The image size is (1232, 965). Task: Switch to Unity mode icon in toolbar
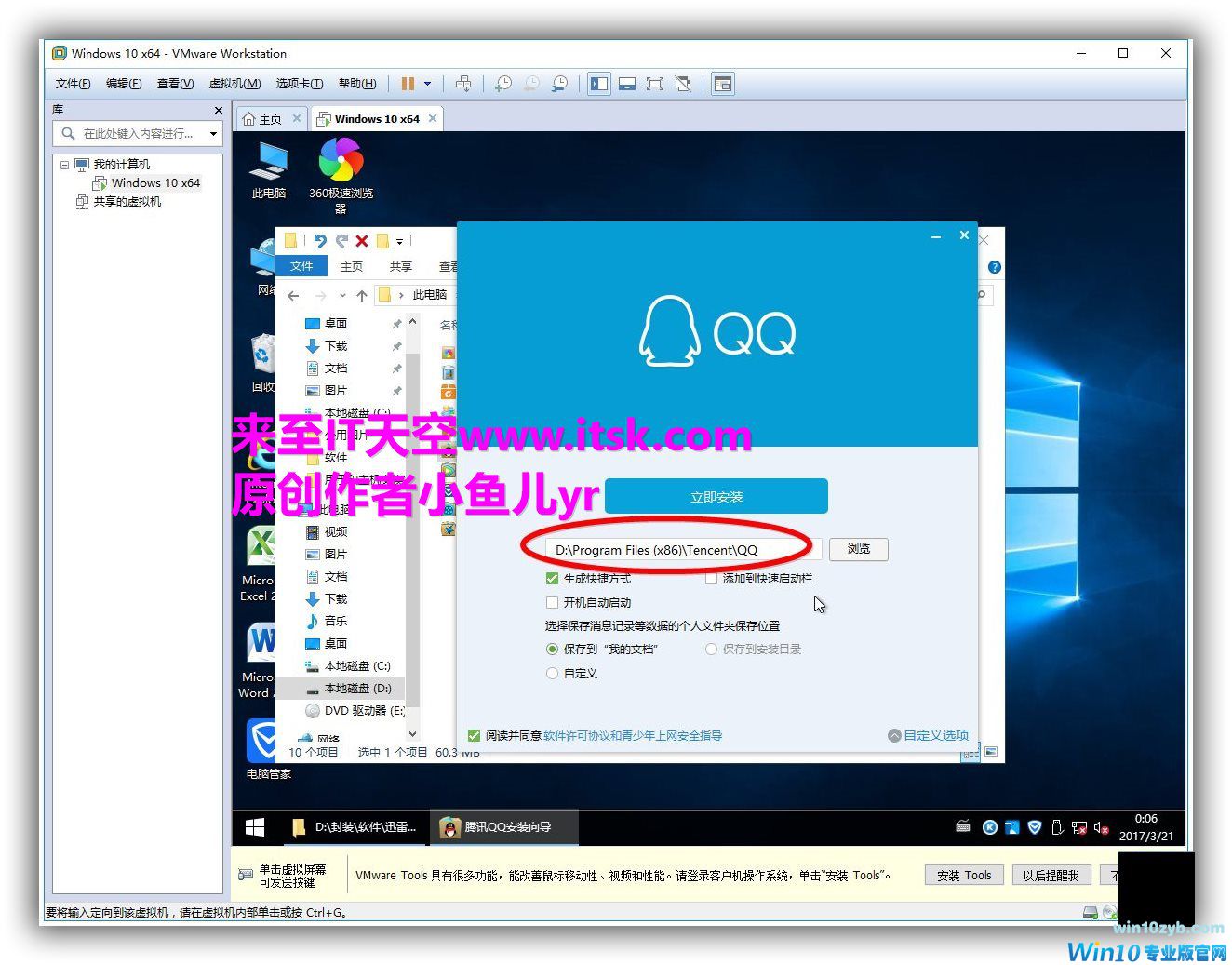(683, 84)
